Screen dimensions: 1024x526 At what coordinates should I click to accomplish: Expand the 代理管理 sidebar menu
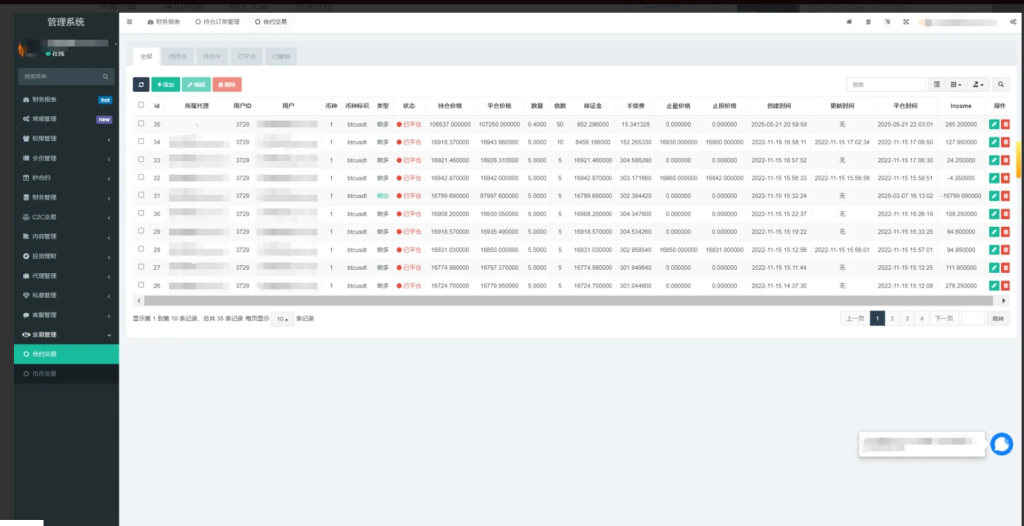[67, 276]
